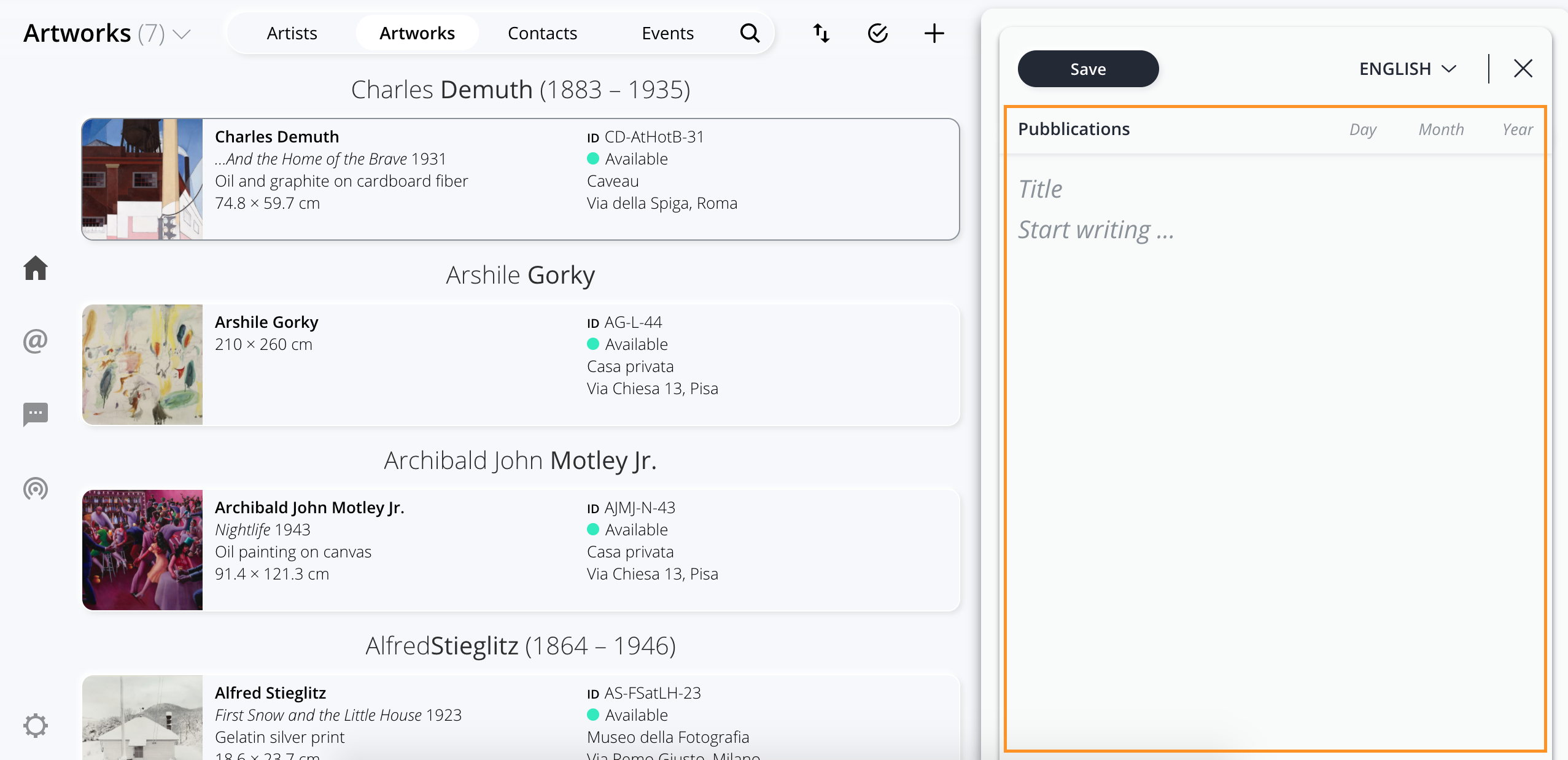Click Via della Spiga, Roma address
Viewport: 1568px width, 760px height.
662,203
